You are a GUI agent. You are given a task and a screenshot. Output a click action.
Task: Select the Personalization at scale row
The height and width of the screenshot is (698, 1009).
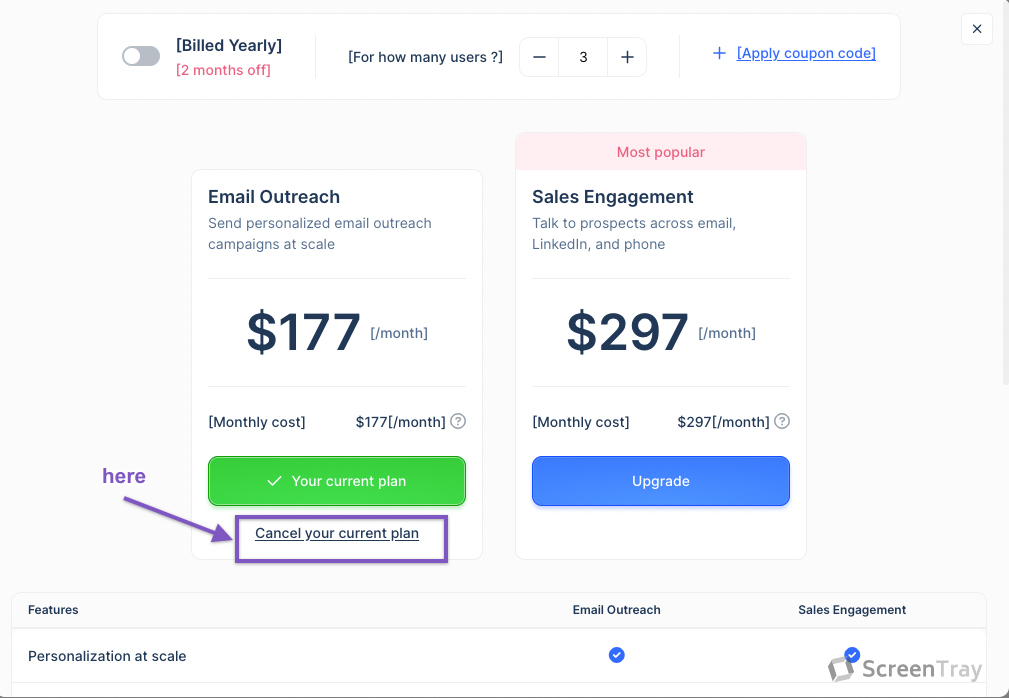point(107,656)
